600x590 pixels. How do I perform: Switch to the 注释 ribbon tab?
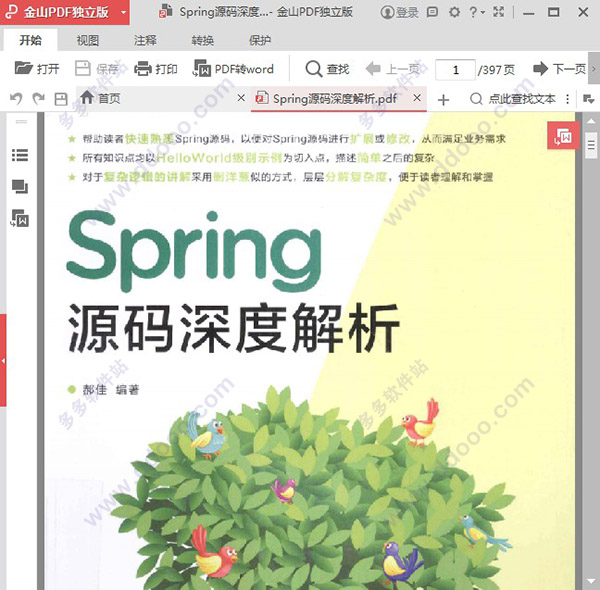145,40
